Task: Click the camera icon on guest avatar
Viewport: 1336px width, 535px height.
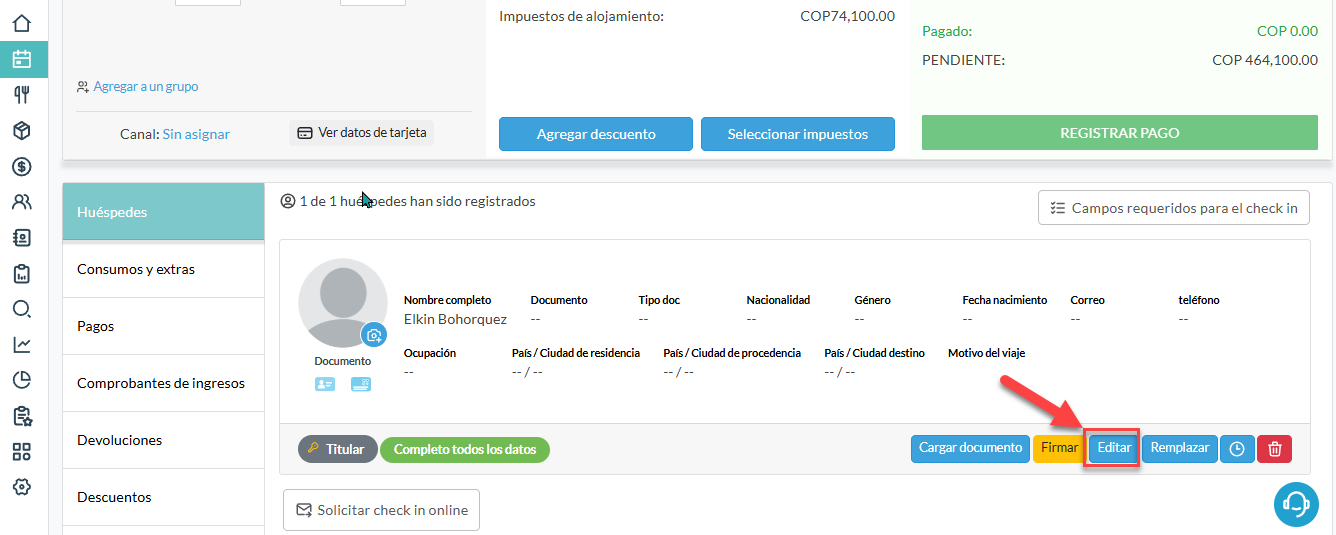Action: [x=374, y=335]
